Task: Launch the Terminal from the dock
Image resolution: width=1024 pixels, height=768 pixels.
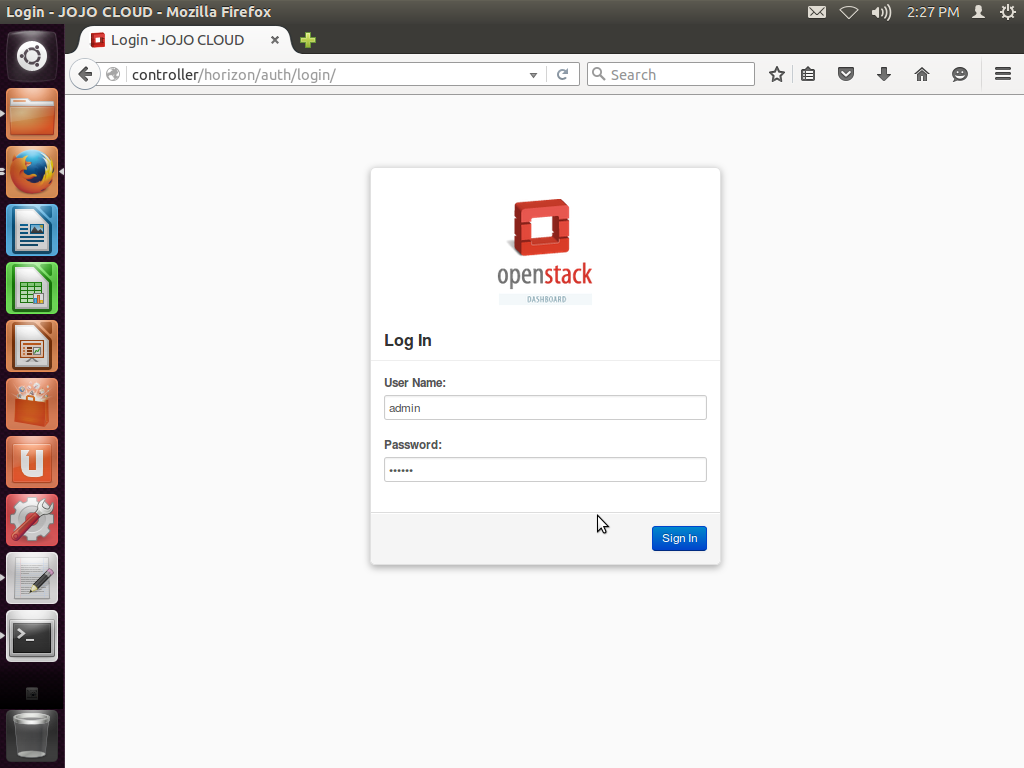Action: (x=31, y=636)
